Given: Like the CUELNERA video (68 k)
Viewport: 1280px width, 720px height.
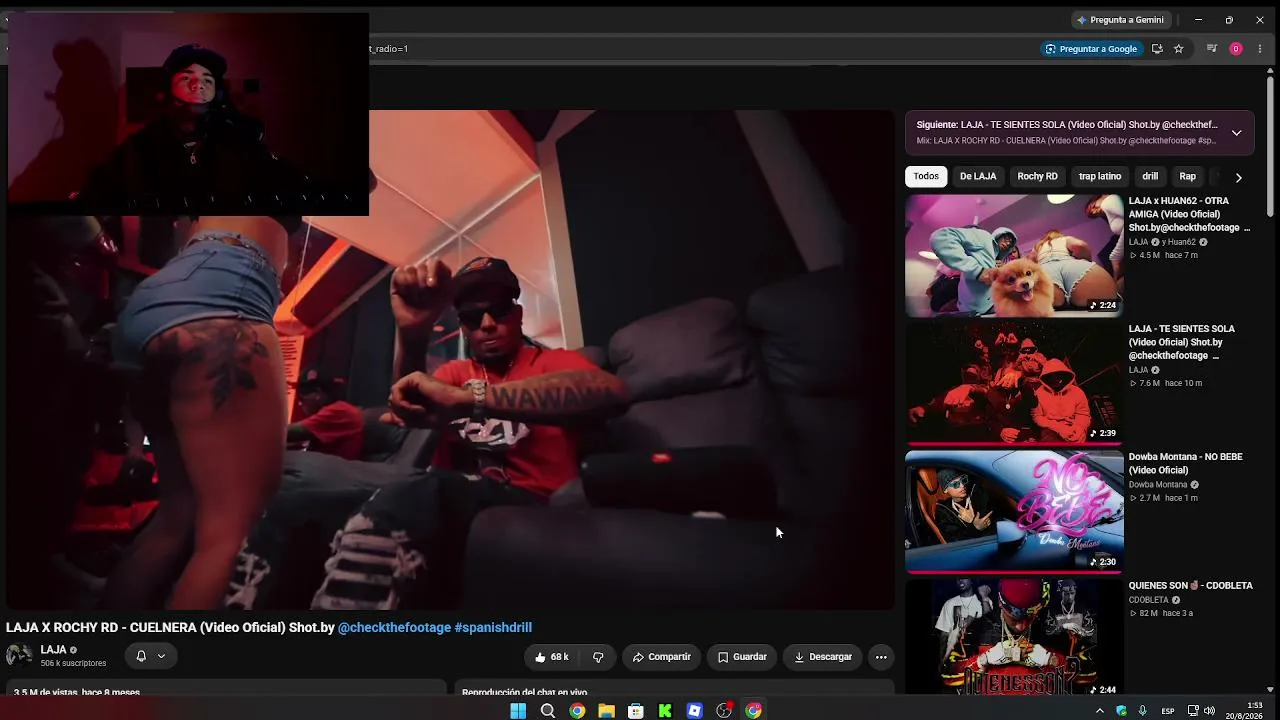Looking at the screenshot, I should click(552, 657).
